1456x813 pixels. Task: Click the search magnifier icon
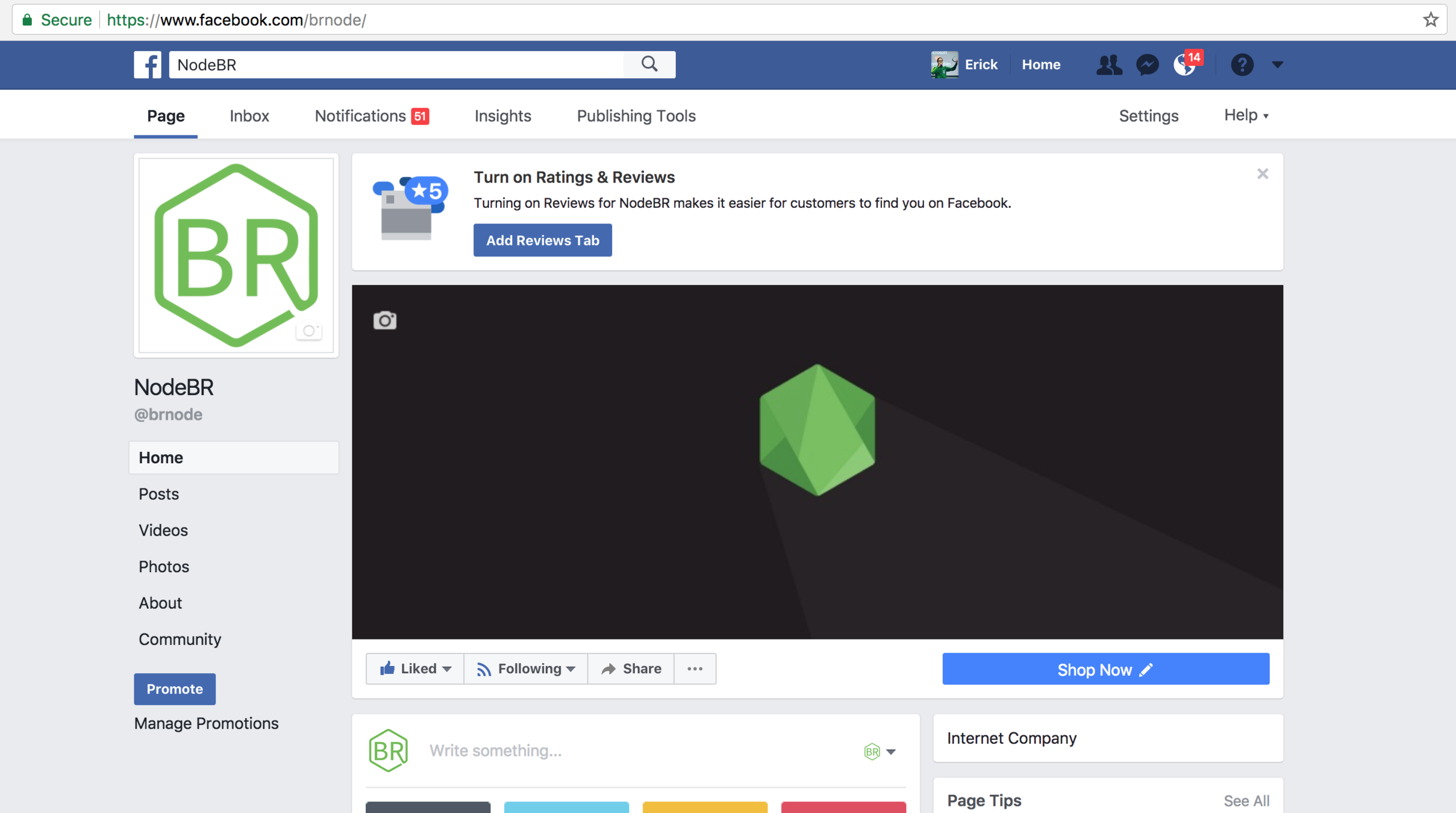(x=649, y=64)
